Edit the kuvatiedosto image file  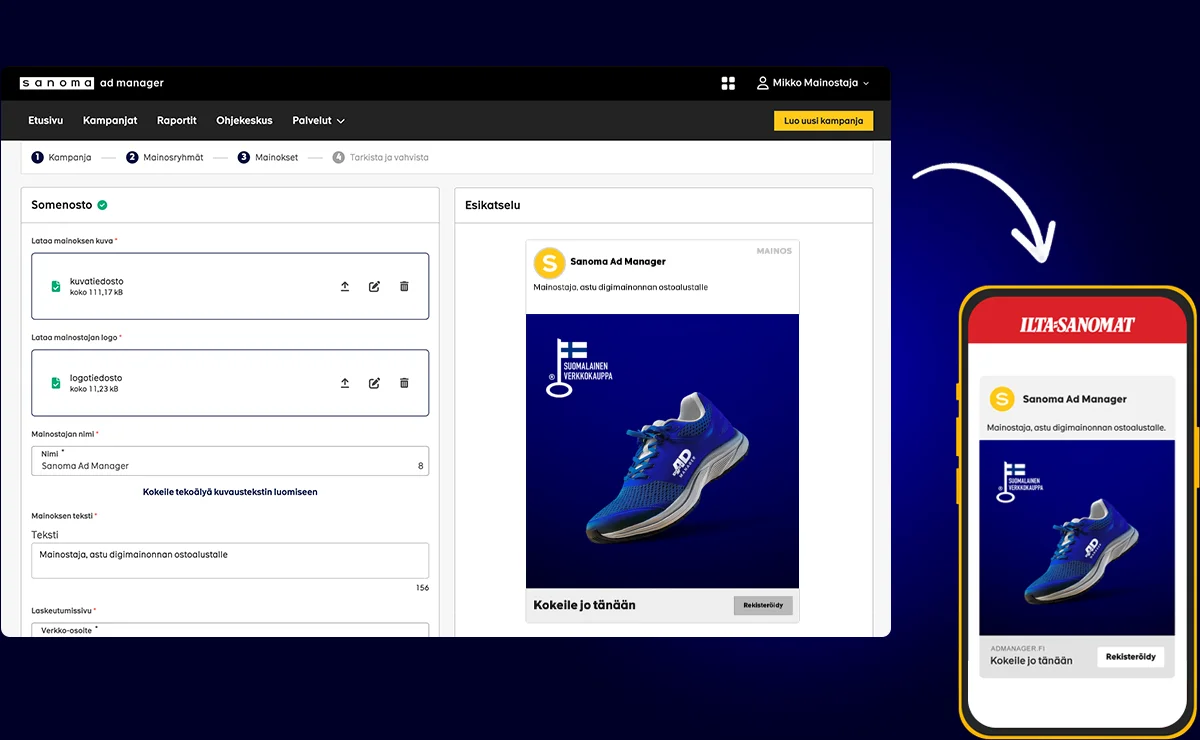(374, 286)
